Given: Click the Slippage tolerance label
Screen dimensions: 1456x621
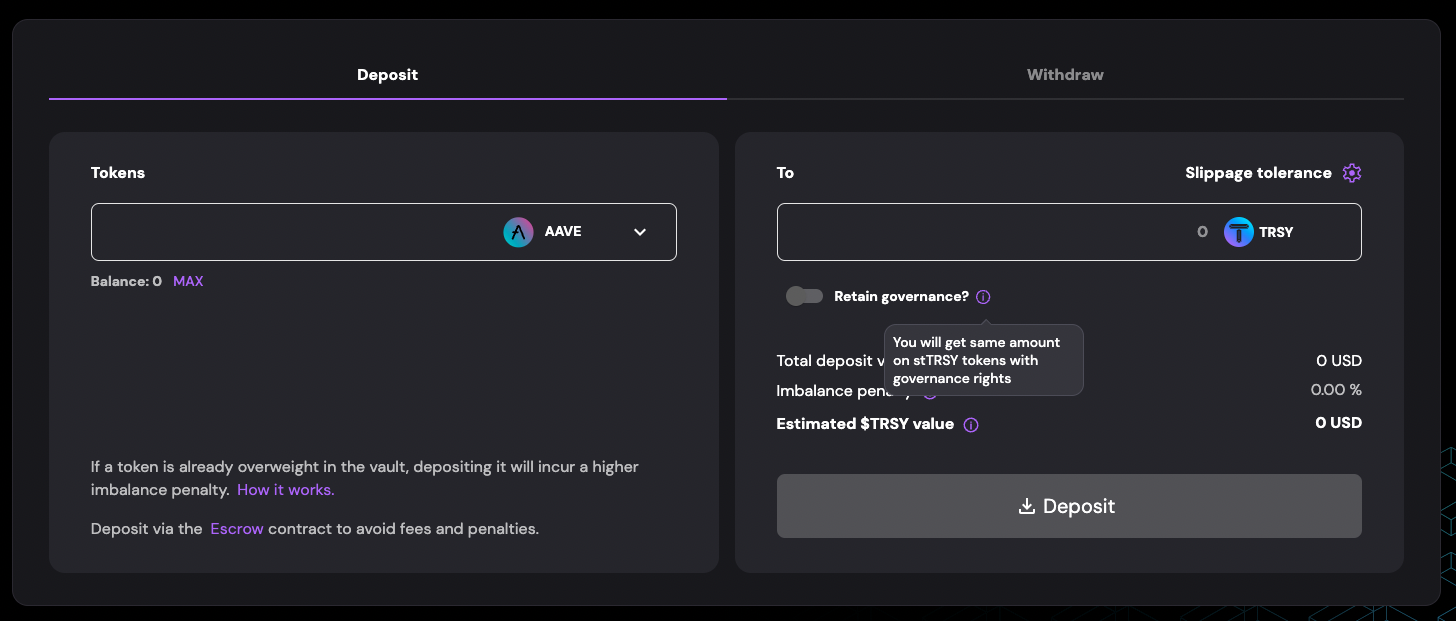Looking at the screenshot, I should 1258,173.
